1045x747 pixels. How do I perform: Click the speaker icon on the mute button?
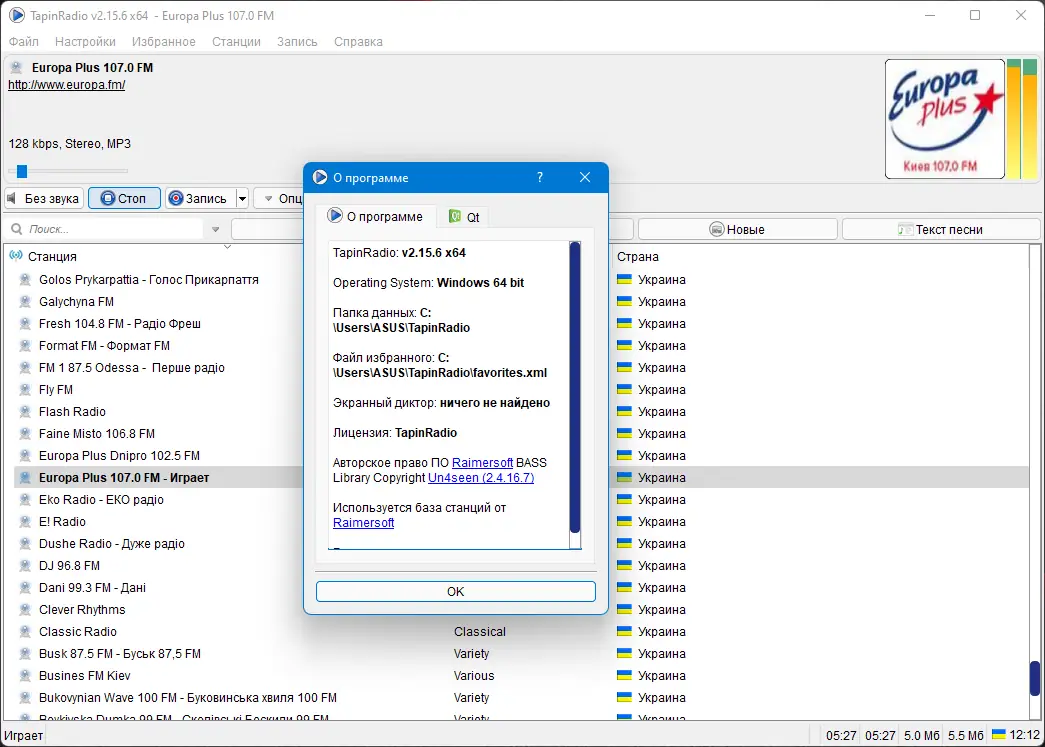click(11, 198)
